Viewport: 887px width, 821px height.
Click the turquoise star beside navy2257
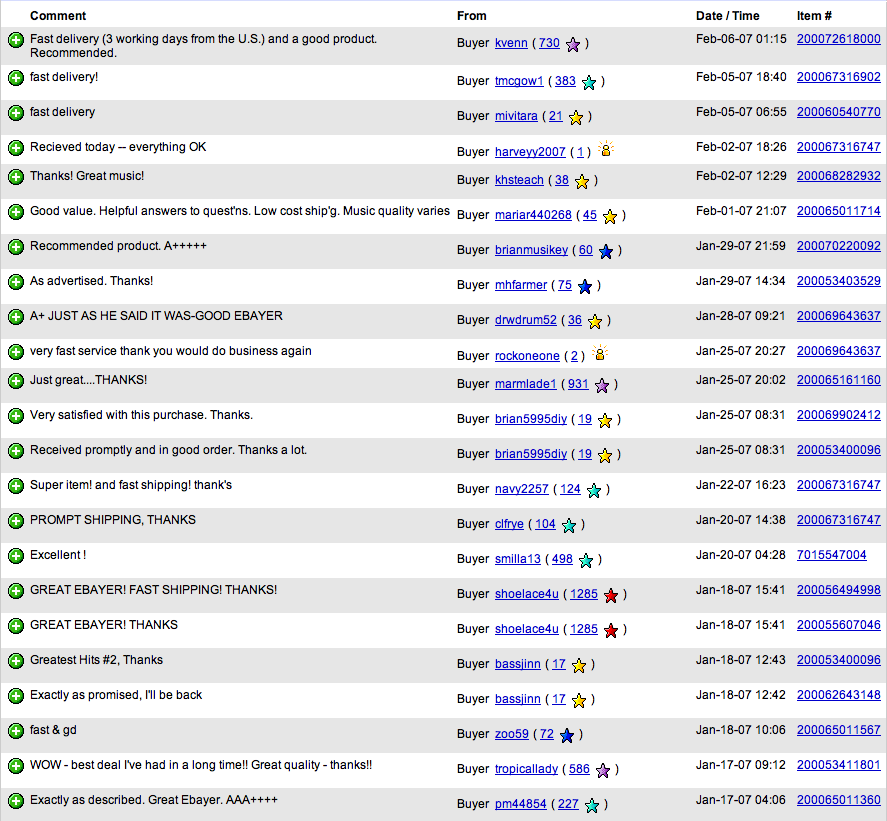594,490
